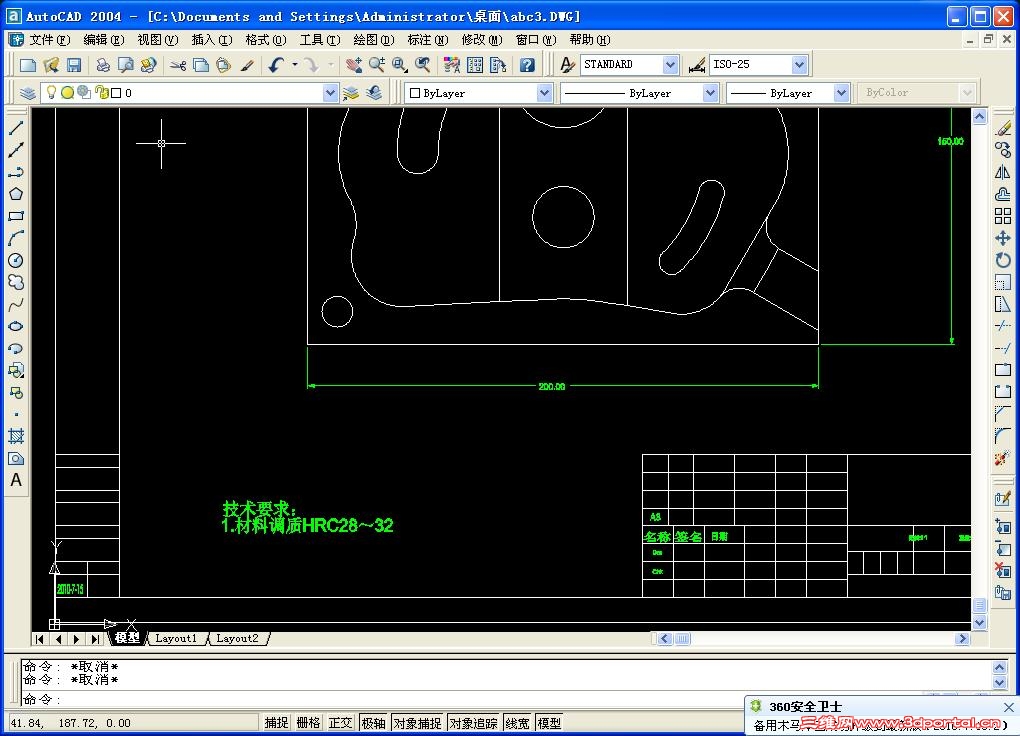Switch to the Layout1 tab
The image size is (1020, 736).
tap(176, 638)
